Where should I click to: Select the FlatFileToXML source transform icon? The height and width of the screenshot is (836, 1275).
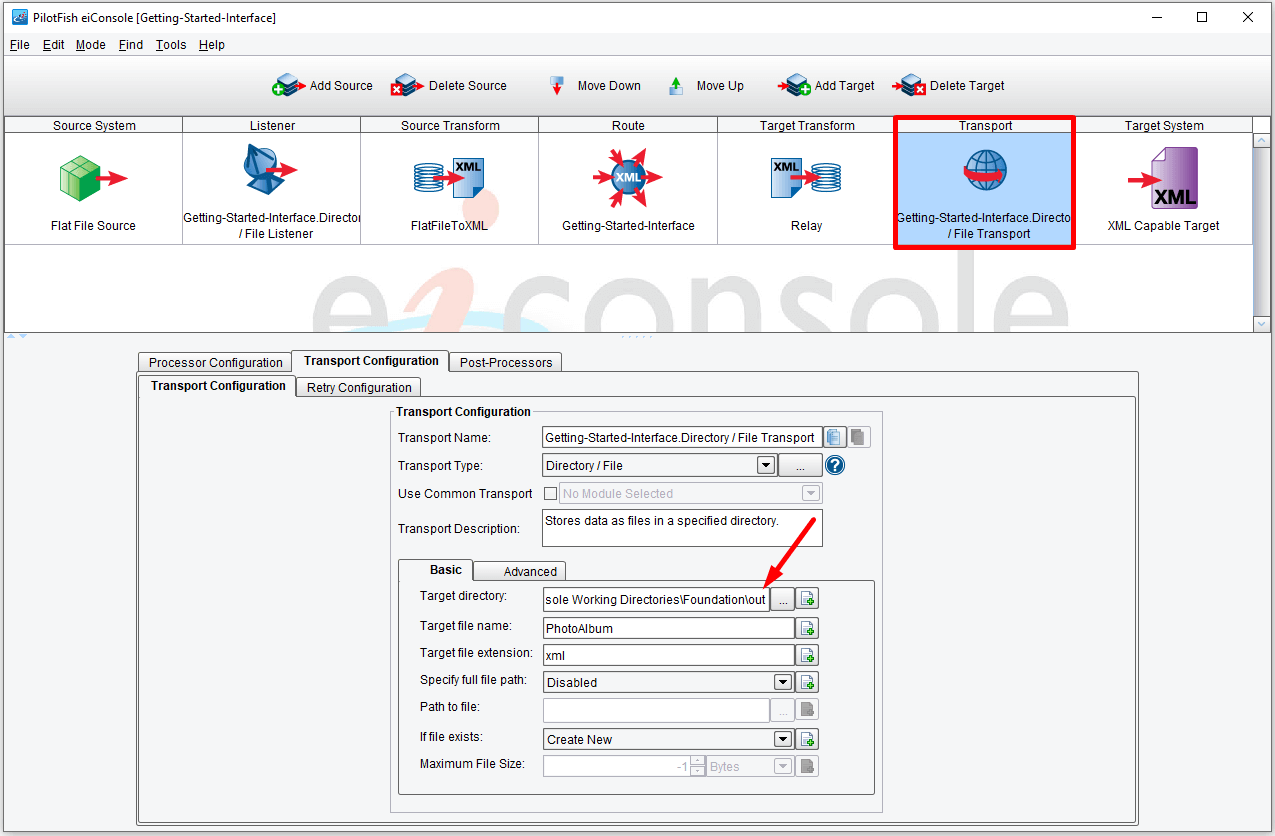click(449, 178)
